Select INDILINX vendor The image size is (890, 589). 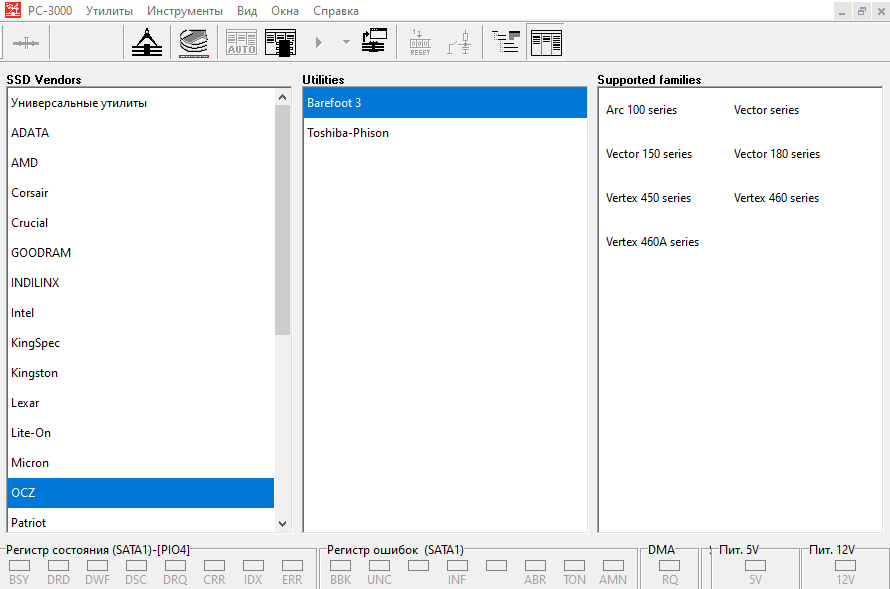pyautogui.click(x=141, y=283)
